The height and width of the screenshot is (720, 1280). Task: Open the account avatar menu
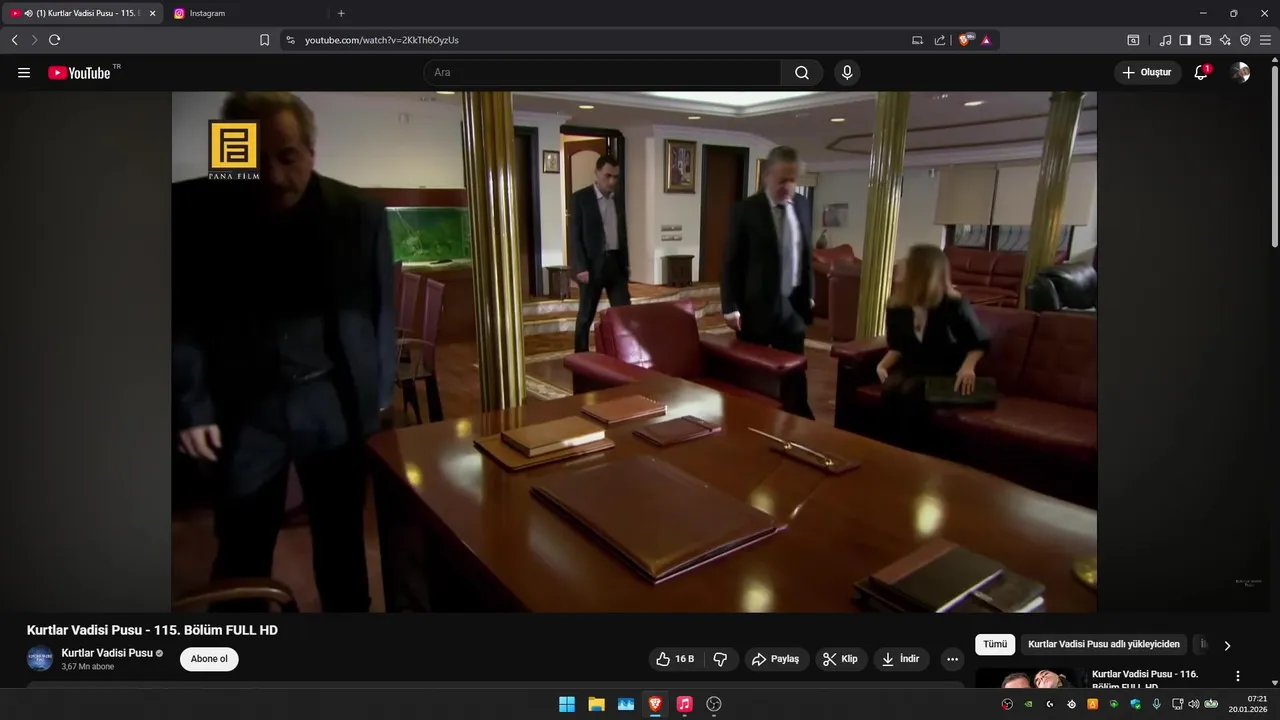(x=1240, y=73)
